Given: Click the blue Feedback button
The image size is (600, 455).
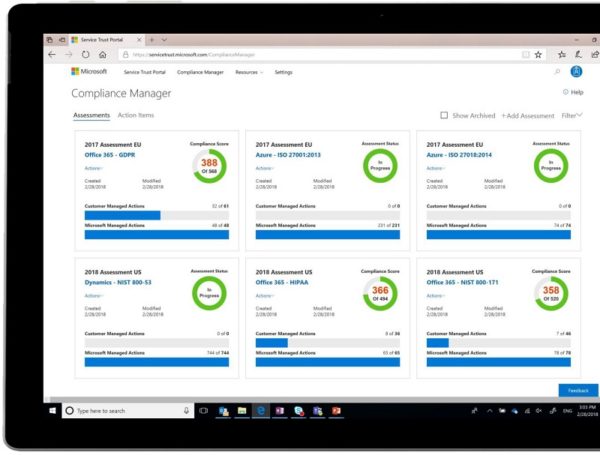Looking at the screenshot, I should (578, 390).
